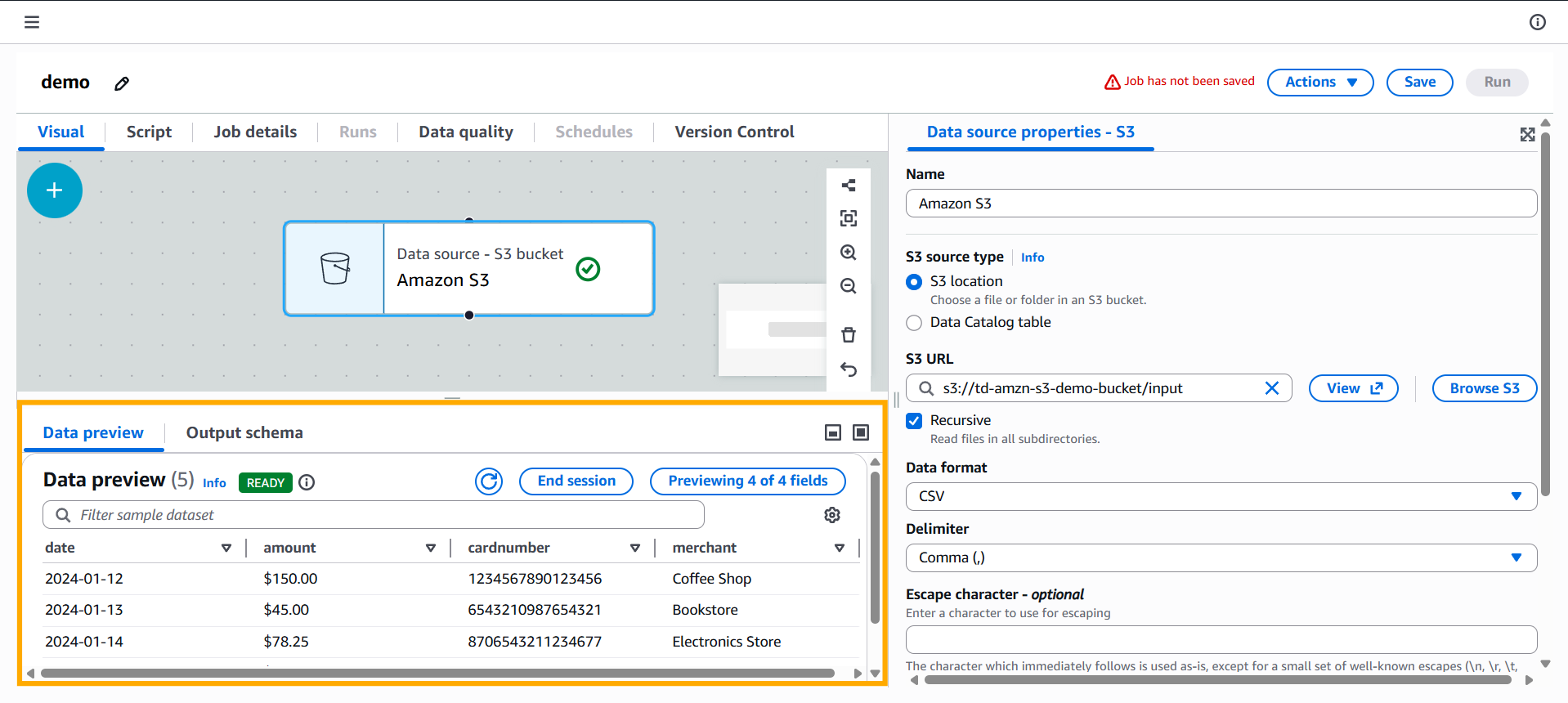The height and width of the screenshot is (703, 1568).
Task: Save the job
Action: [1420, 82]
